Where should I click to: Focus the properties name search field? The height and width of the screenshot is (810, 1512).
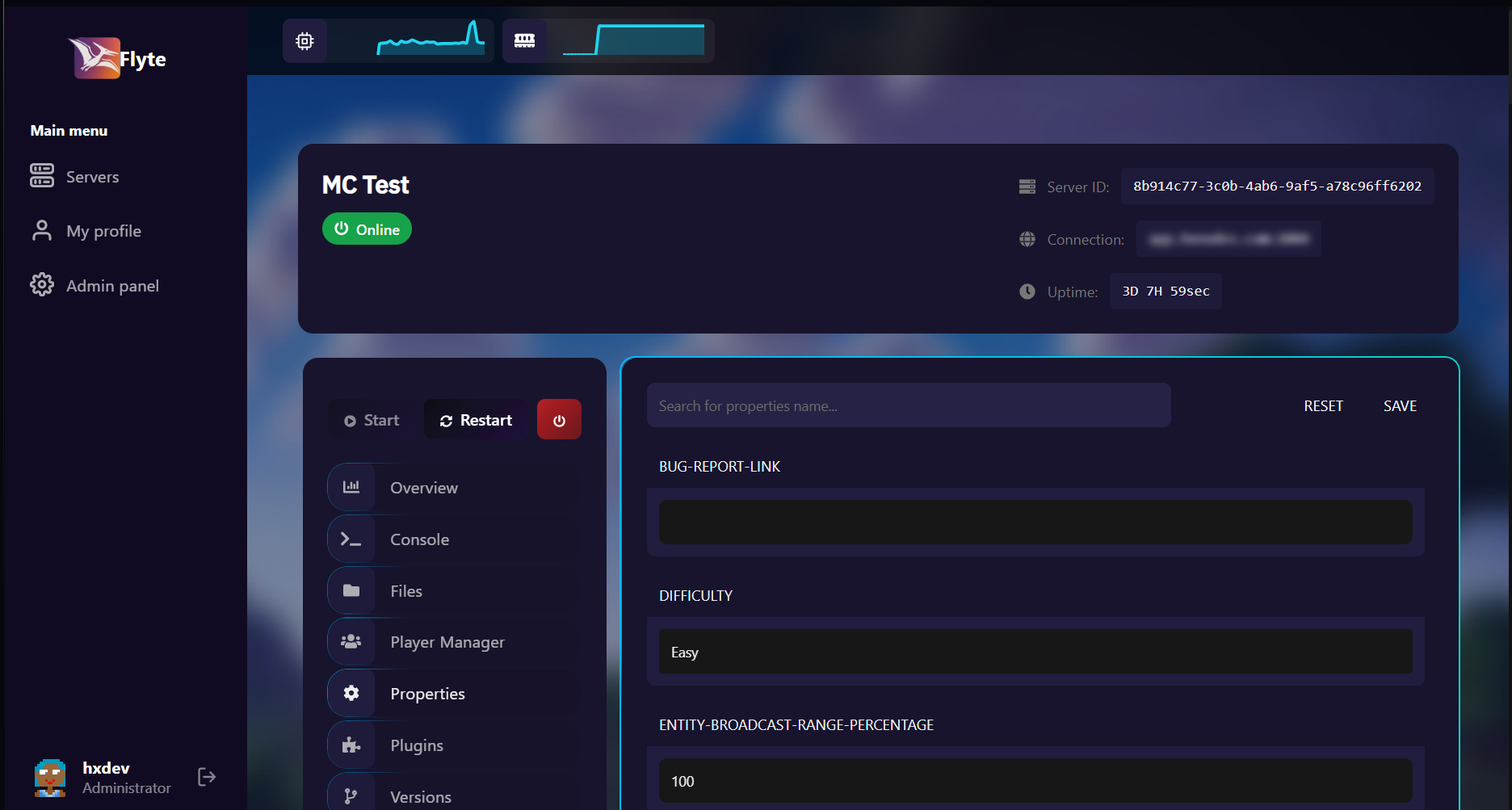pos(908,405)
